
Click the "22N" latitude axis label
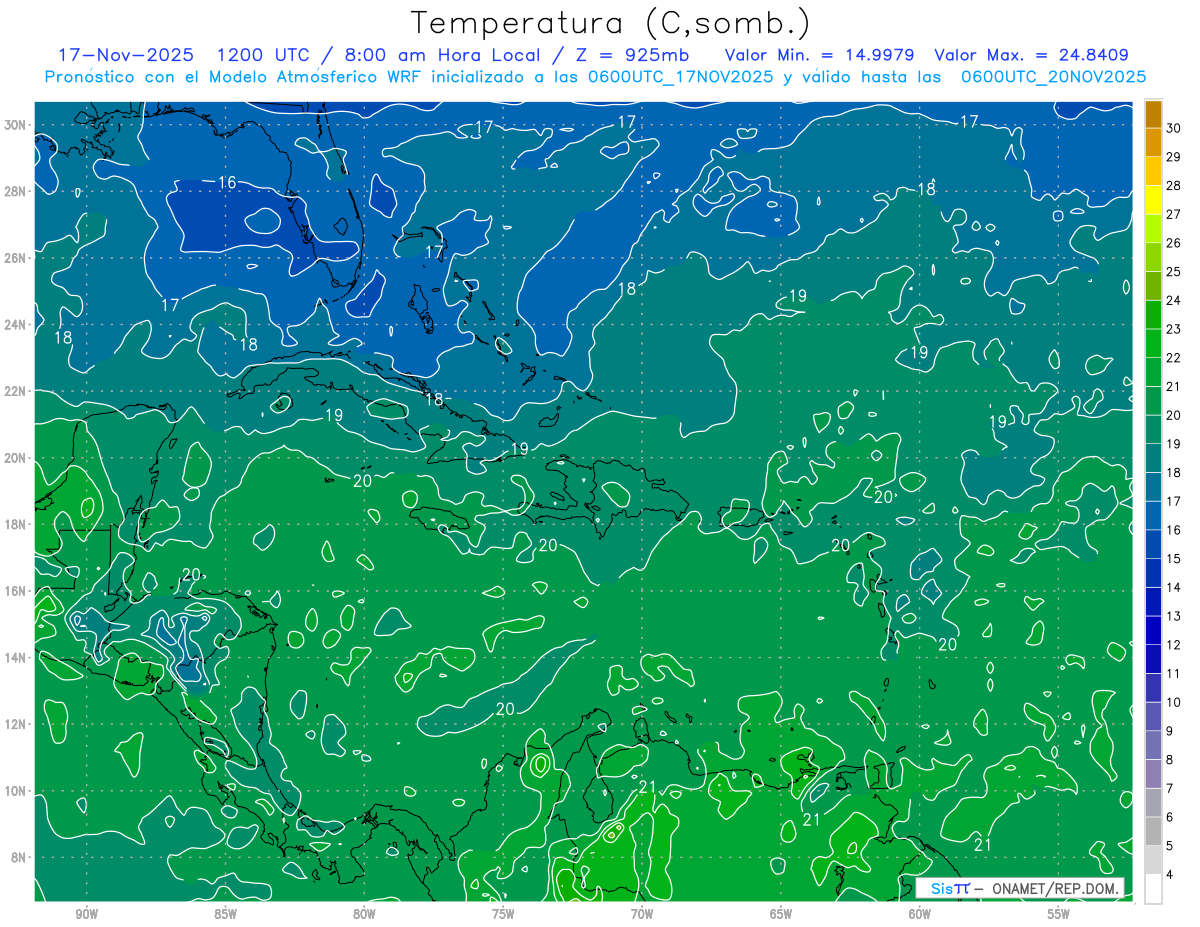click(16, 391)
